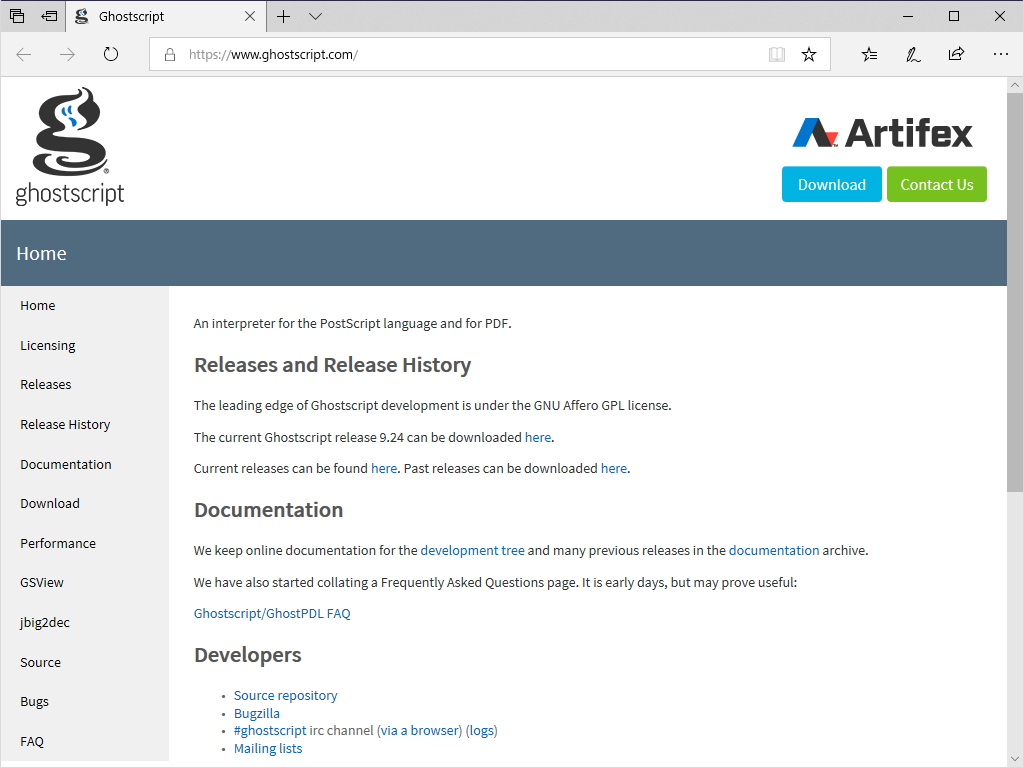Click the set these tabs aside icon
This screenshot has height=768, width=1024.
49,16
